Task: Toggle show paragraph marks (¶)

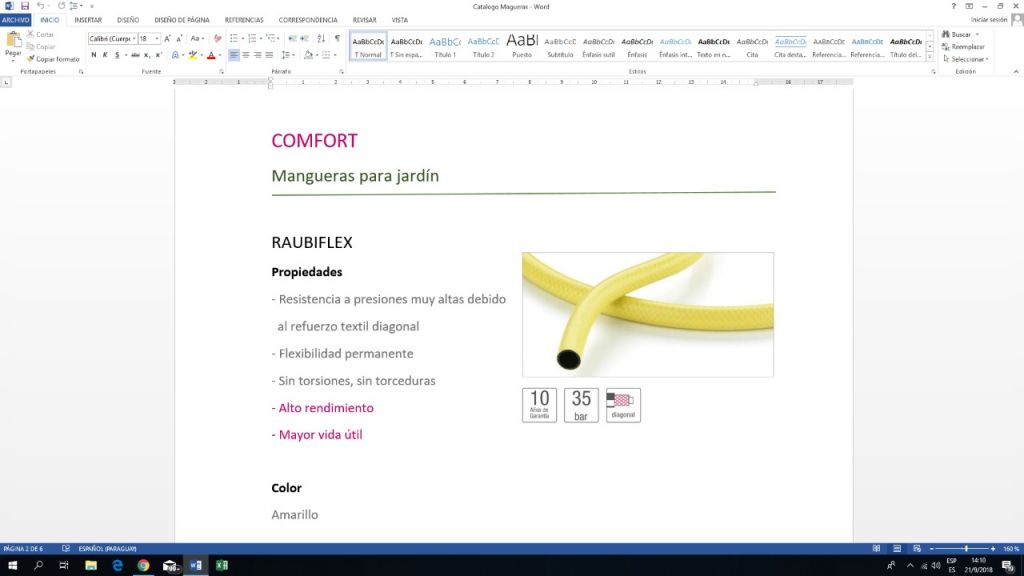Action: 337,39
